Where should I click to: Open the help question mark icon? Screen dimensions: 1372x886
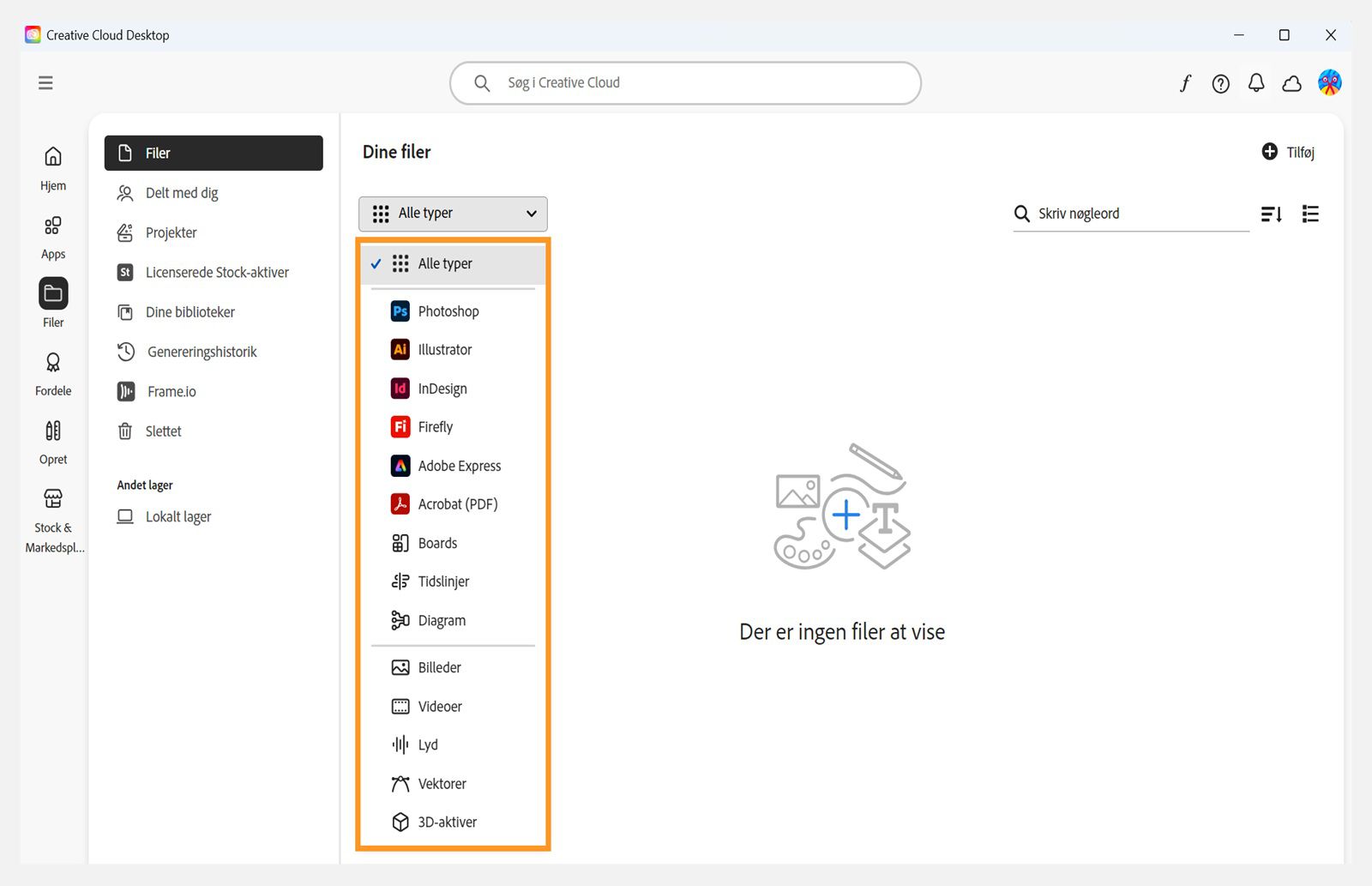[1220, 83]
